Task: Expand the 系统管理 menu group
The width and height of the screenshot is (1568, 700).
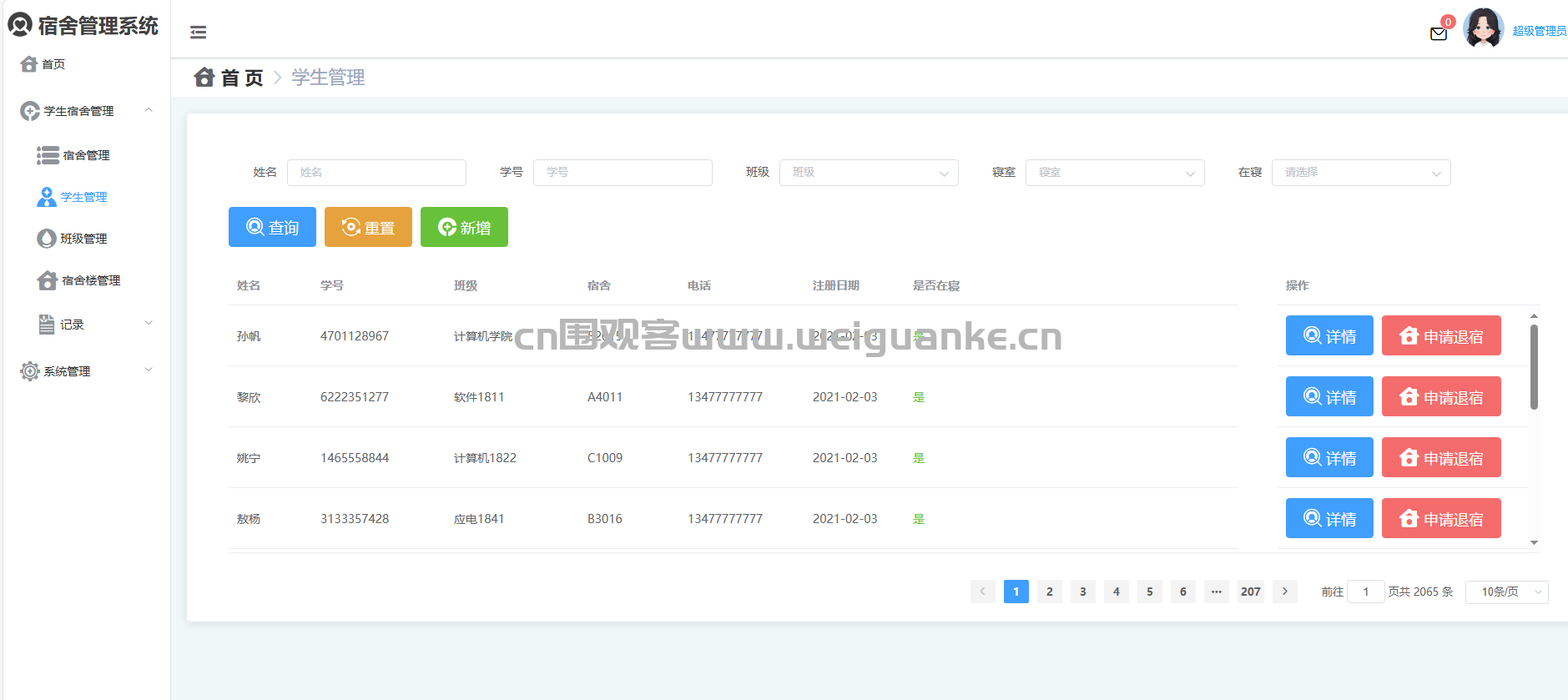Action: [x=85, y=371]
